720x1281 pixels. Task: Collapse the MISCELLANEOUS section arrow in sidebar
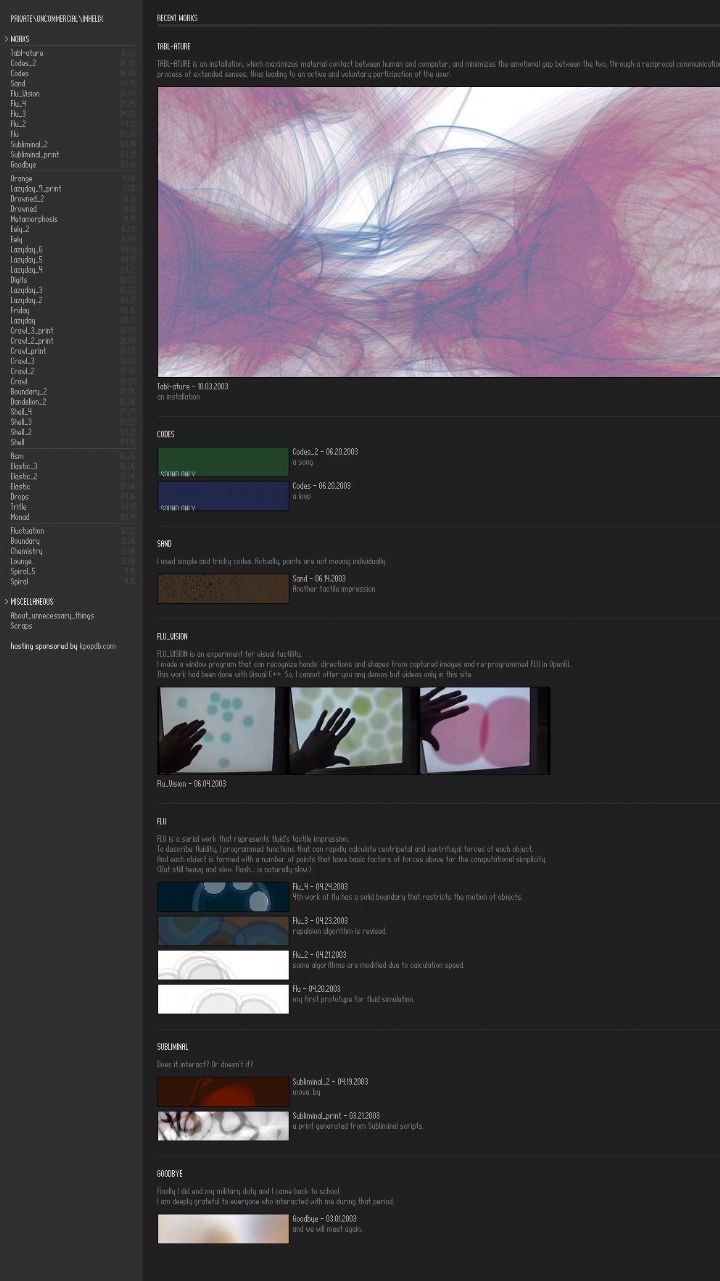click(x=6, y=602)
